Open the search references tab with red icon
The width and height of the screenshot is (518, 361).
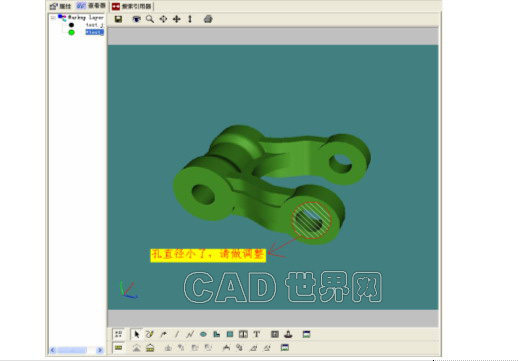point(131,6)
